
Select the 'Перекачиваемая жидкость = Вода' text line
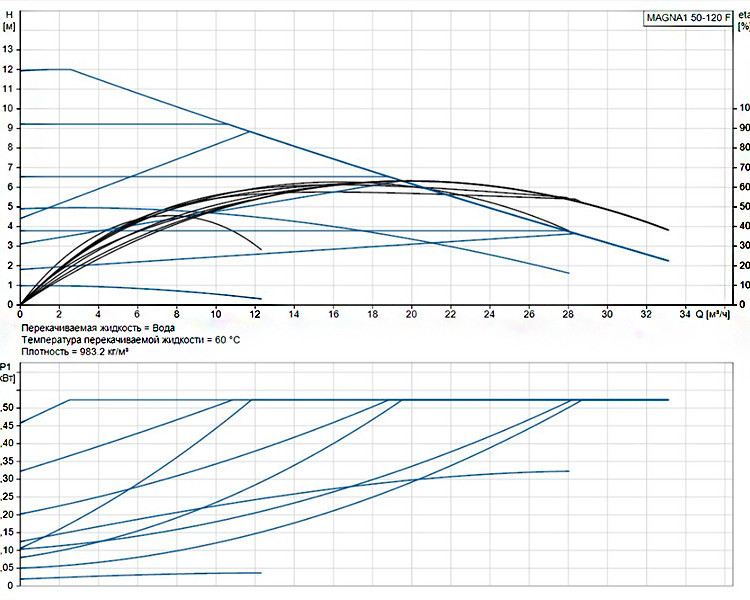click(x=98, y=328)
